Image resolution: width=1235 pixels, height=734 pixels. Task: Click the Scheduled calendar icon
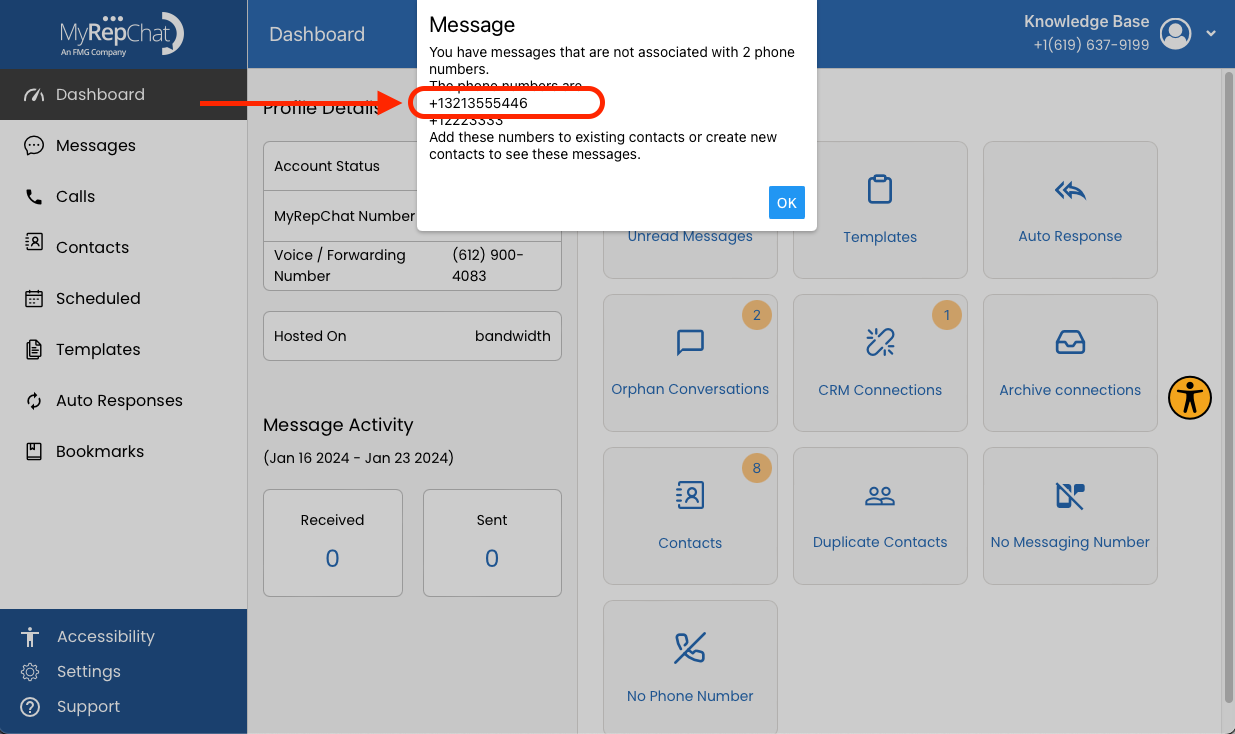34,298
